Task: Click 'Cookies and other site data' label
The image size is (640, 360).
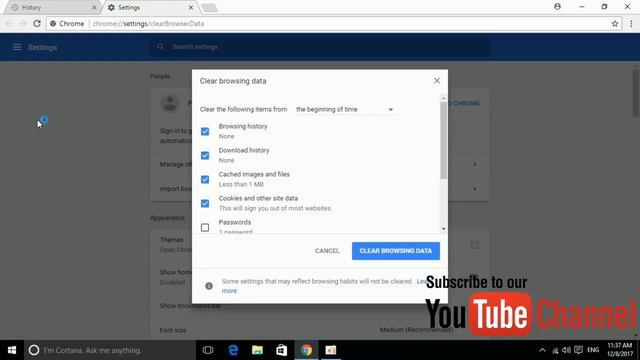Action: (258, 198)
